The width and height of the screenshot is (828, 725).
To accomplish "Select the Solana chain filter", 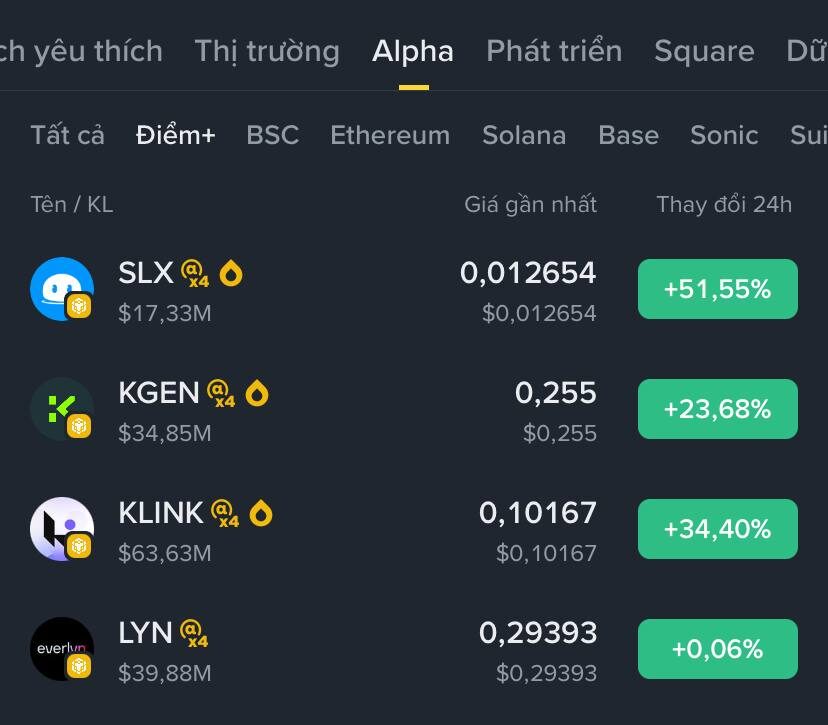I will tap(524, 135).
